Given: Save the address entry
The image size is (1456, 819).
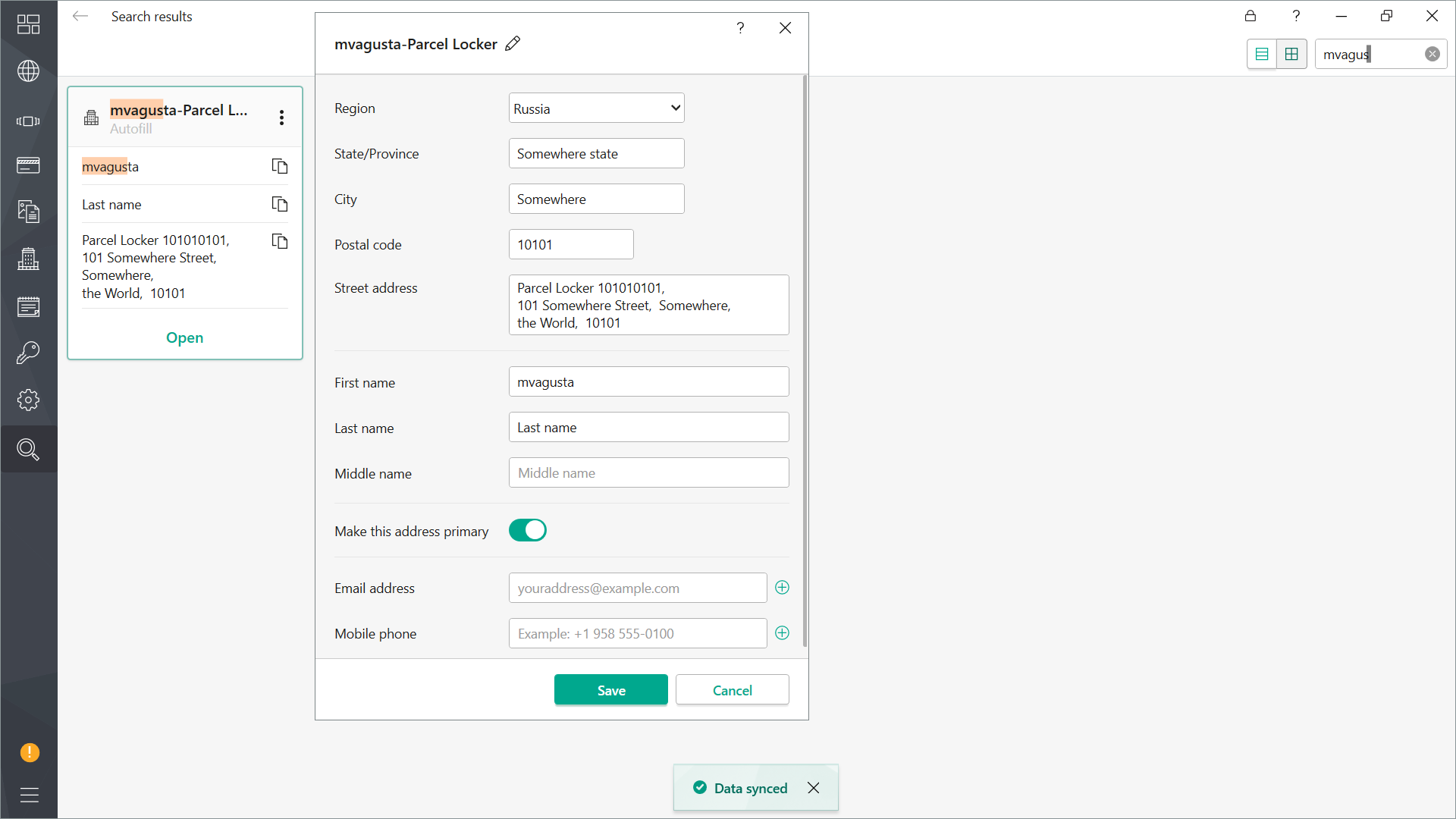Looking at the screenshot, I should [x=610, y=690].
